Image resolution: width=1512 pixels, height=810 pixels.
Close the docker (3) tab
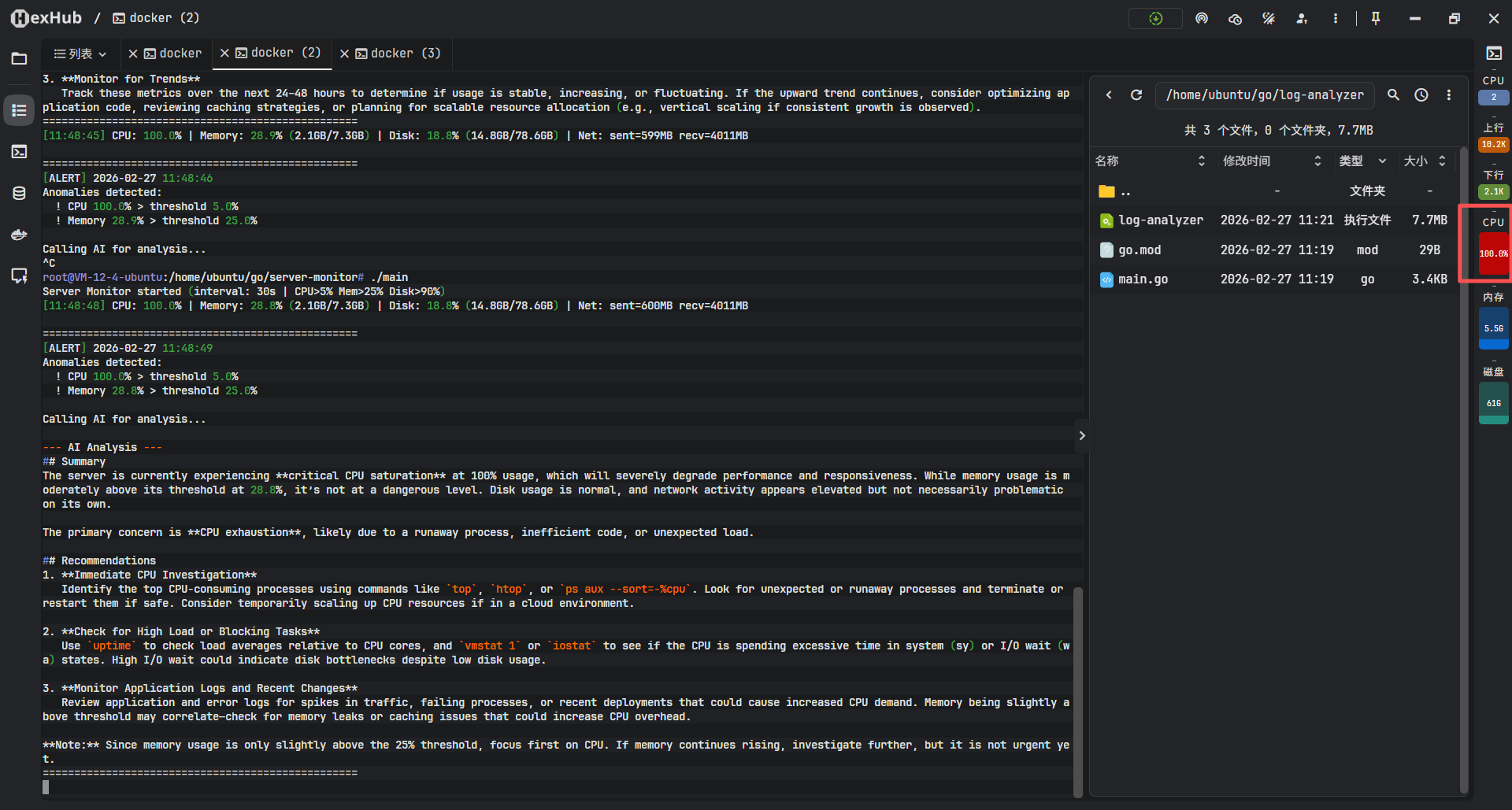(x=344, y=54)
